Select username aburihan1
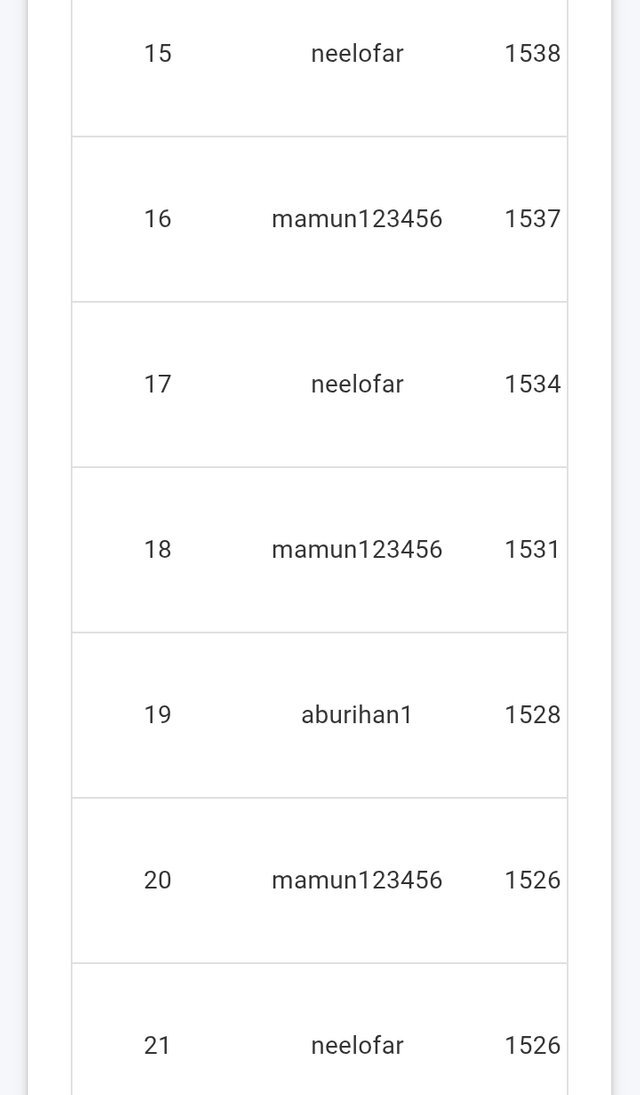640x1095 pixels. pyautogui.click(x=356, y=715)
